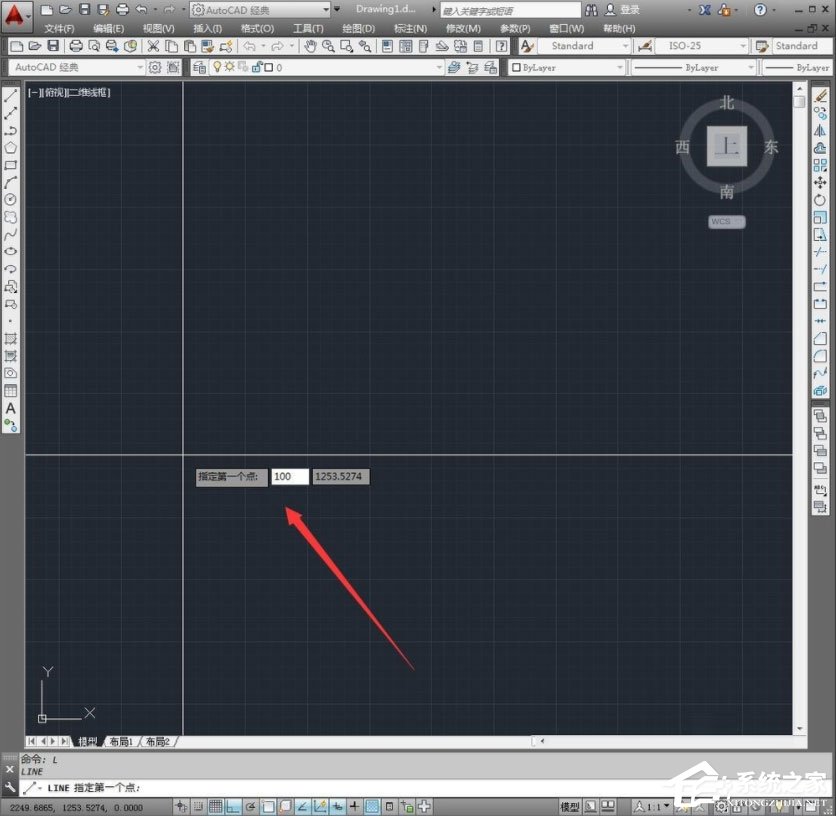Image resolution: width=836 pixels, height=816 pixels.
Task: Switch to the 布局2 layout tab
Action: tap(158, 741)
